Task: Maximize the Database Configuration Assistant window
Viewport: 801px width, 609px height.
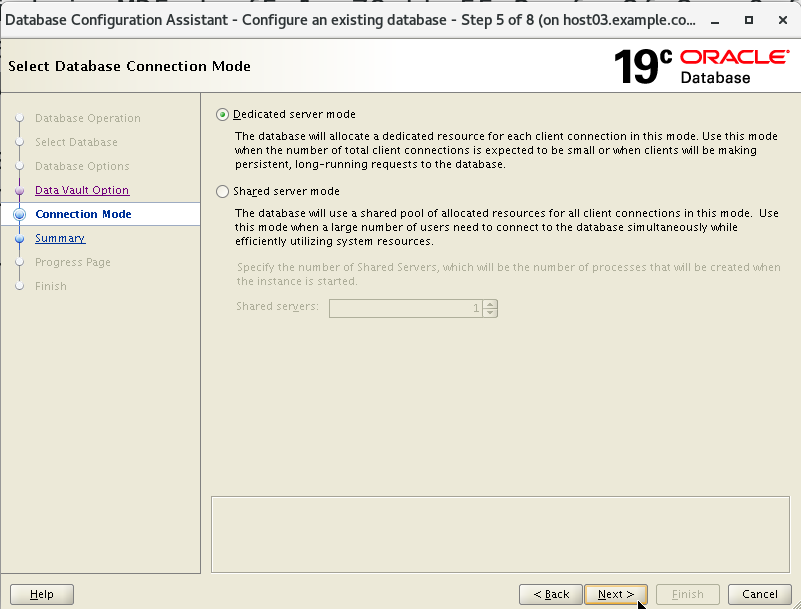Action: (749, 20)
